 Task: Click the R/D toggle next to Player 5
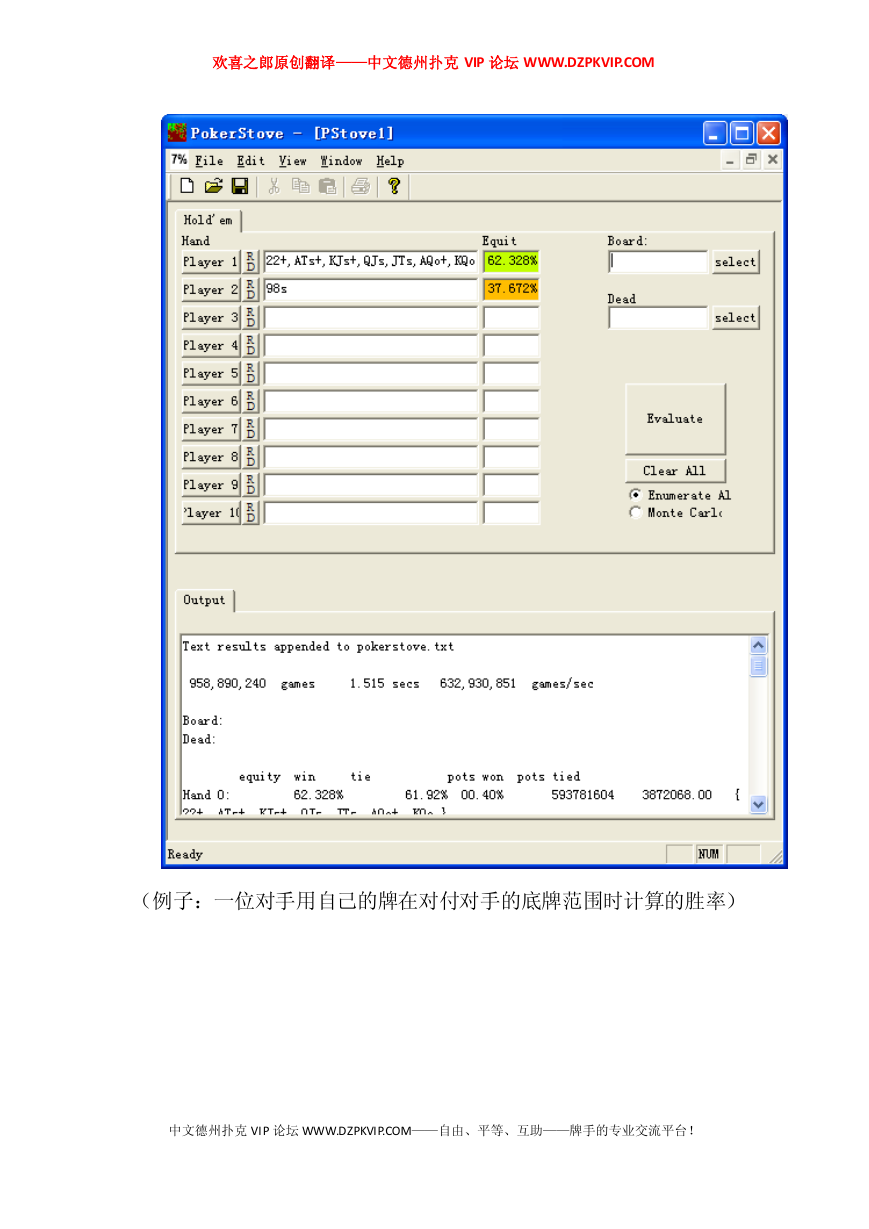pos(251,374)
